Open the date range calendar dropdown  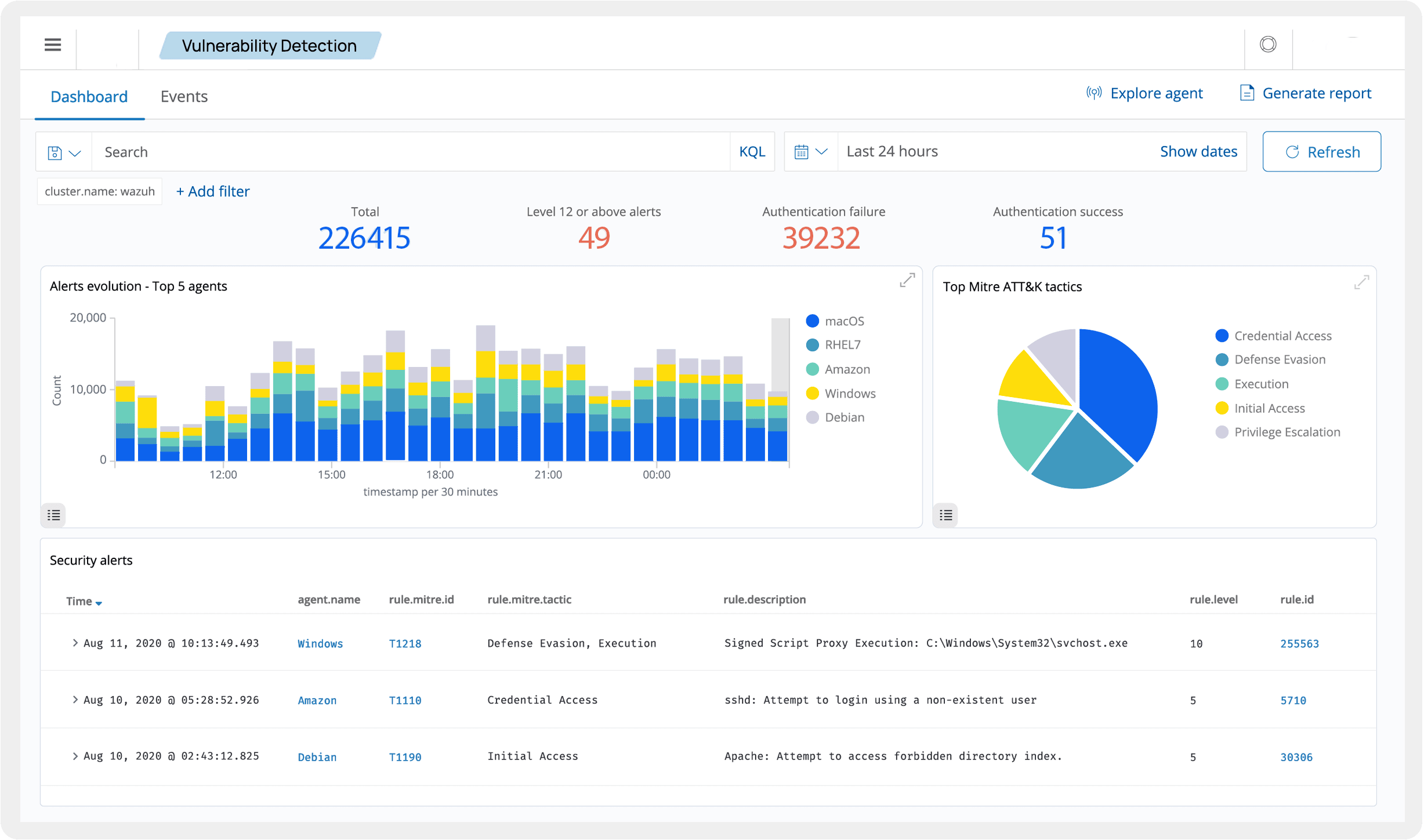click(810, 152)
